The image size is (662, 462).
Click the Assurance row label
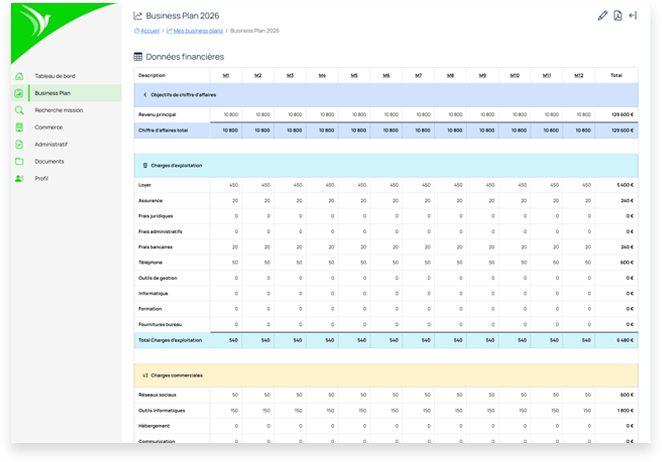tap(150, 201)
